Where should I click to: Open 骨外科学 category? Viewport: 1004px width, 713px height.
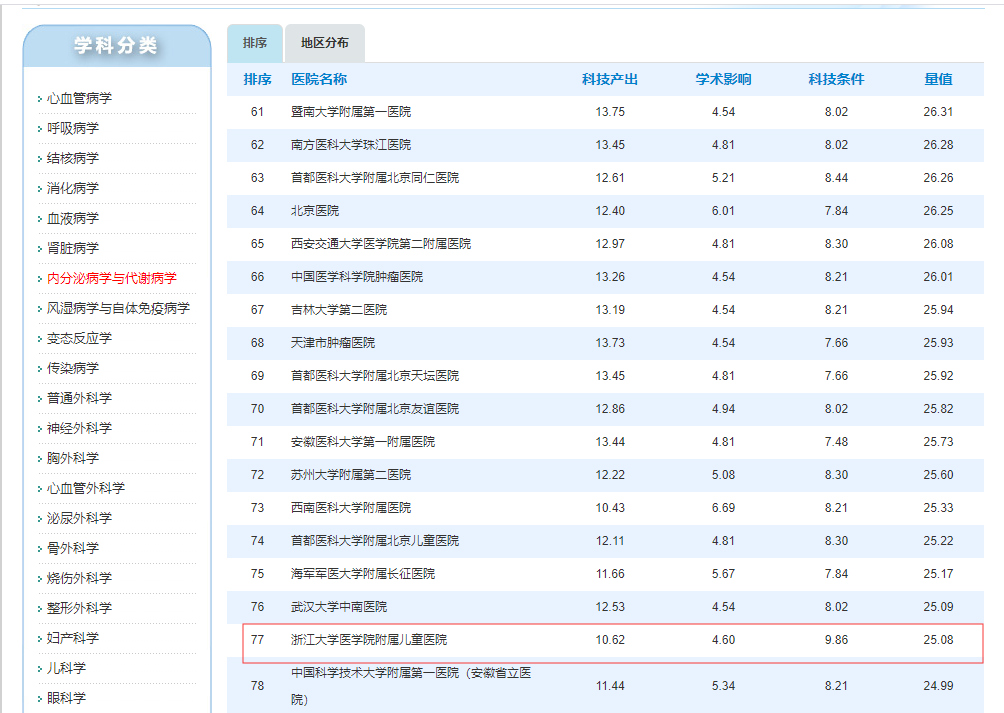coord(73,549)
